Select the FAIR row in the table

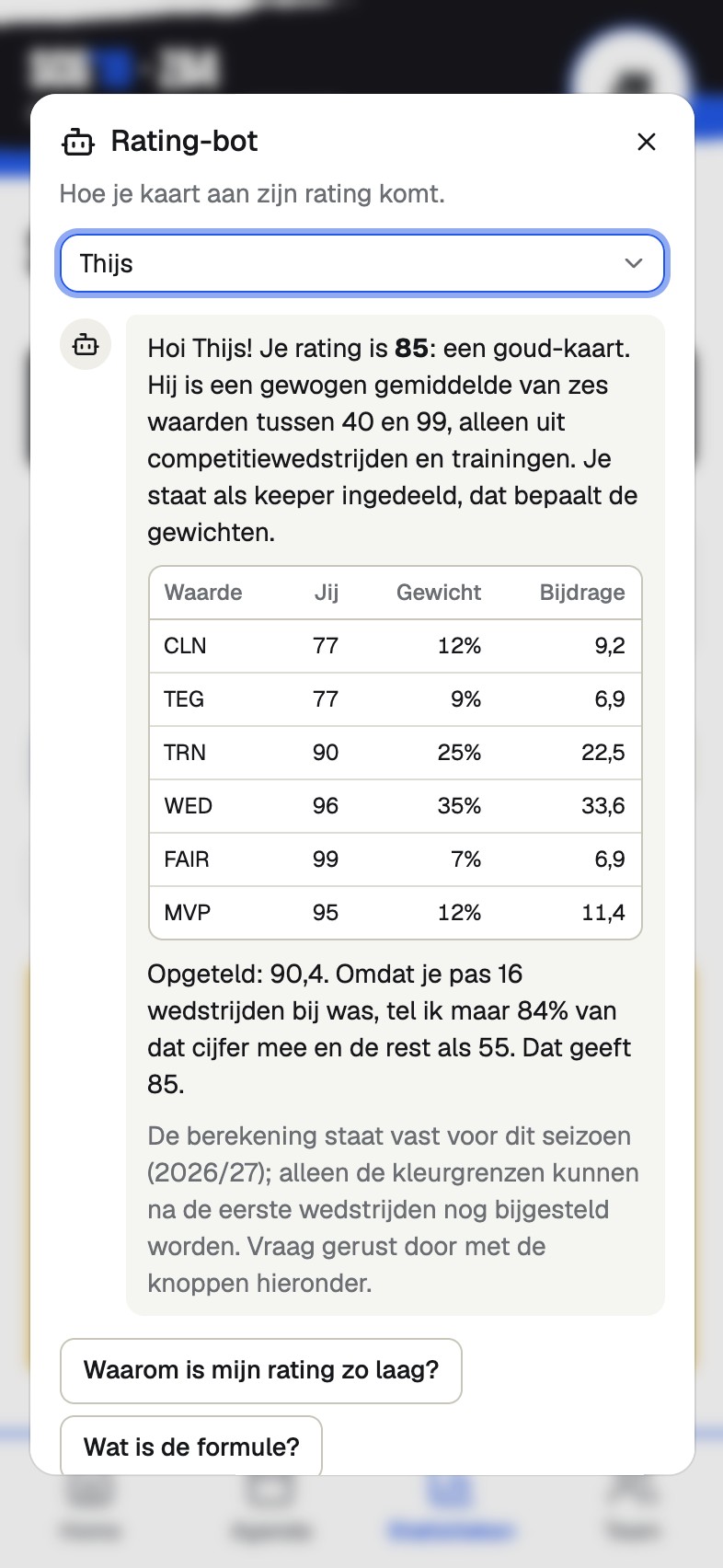point(396,859)
